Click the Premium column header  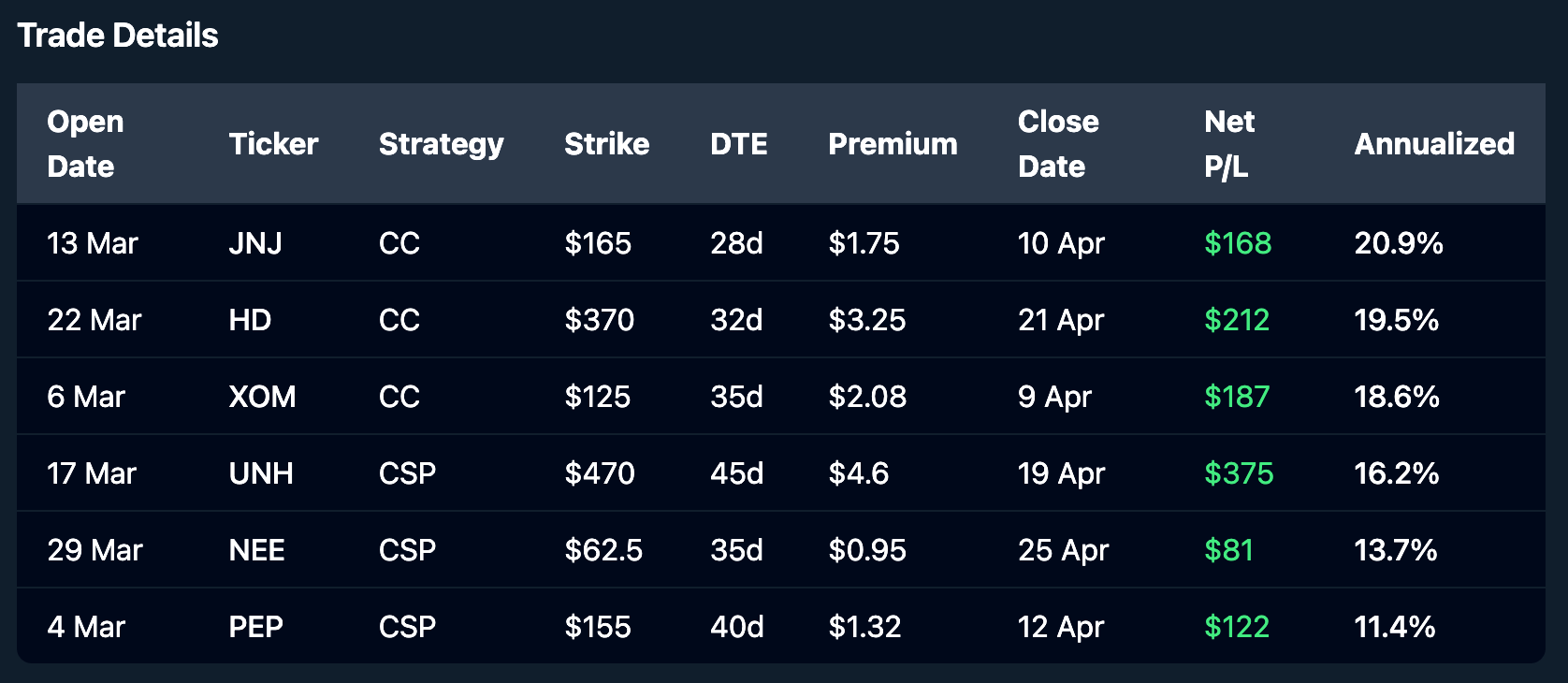[893, 144]
